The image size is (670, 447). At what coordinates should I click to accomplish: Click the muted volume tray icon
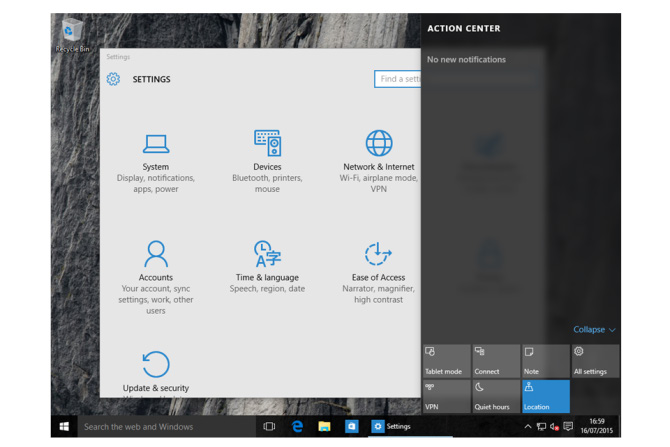(x=554, y=426)
